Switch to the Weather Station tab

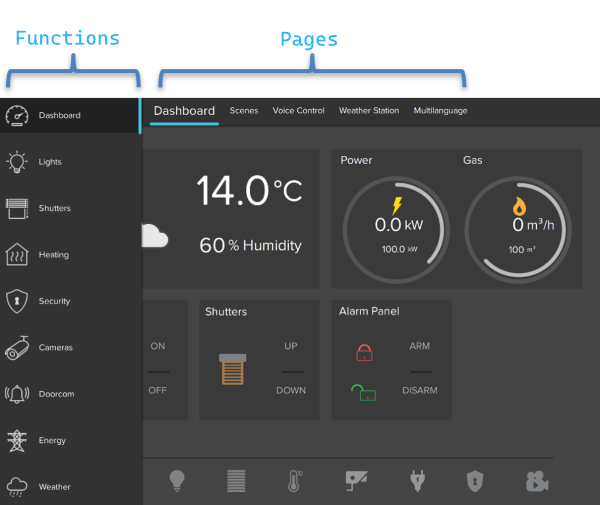point(369,111)
